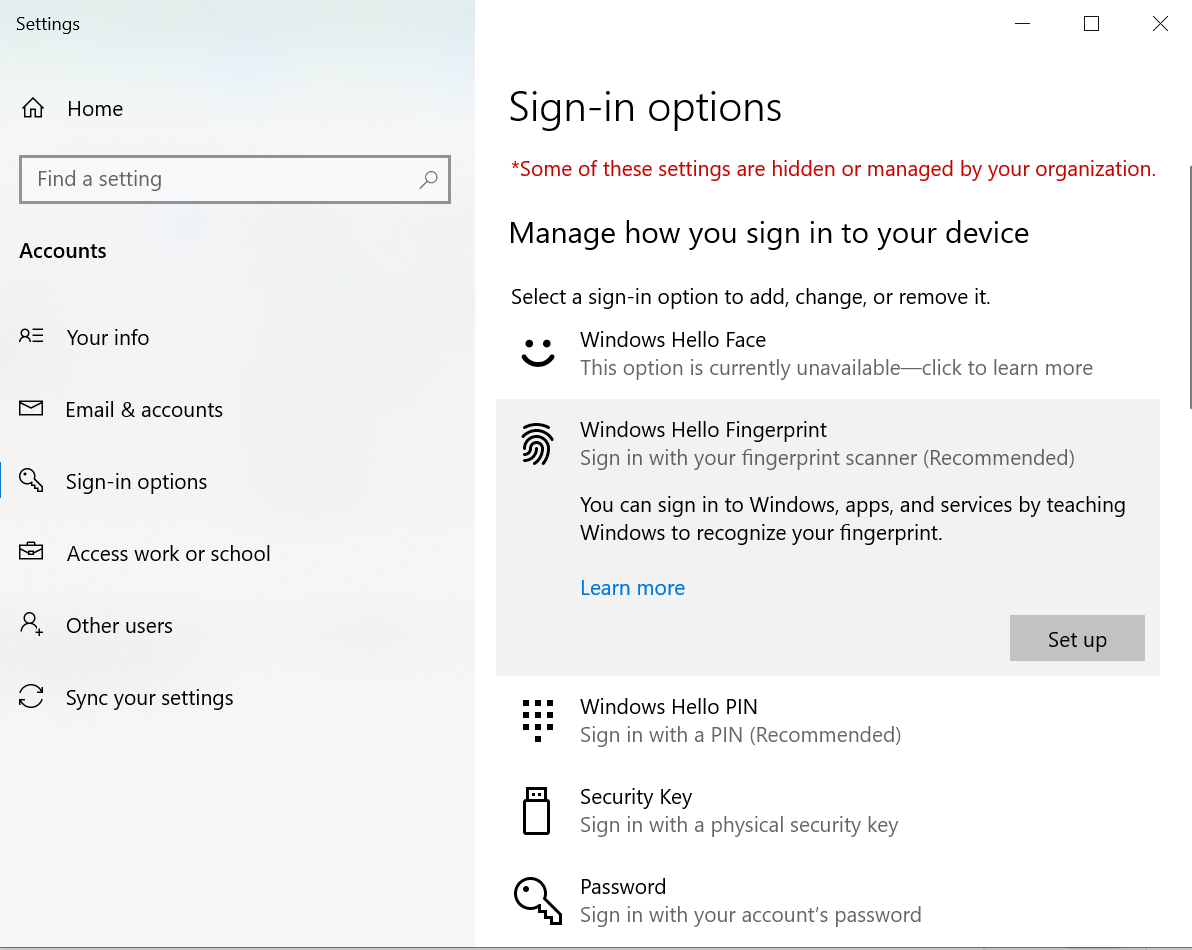This screenshot has height=950, width=1192.
Task: Click 'Sign in with a PIN (Recommended)' text
Action: (x=740, y=735)
